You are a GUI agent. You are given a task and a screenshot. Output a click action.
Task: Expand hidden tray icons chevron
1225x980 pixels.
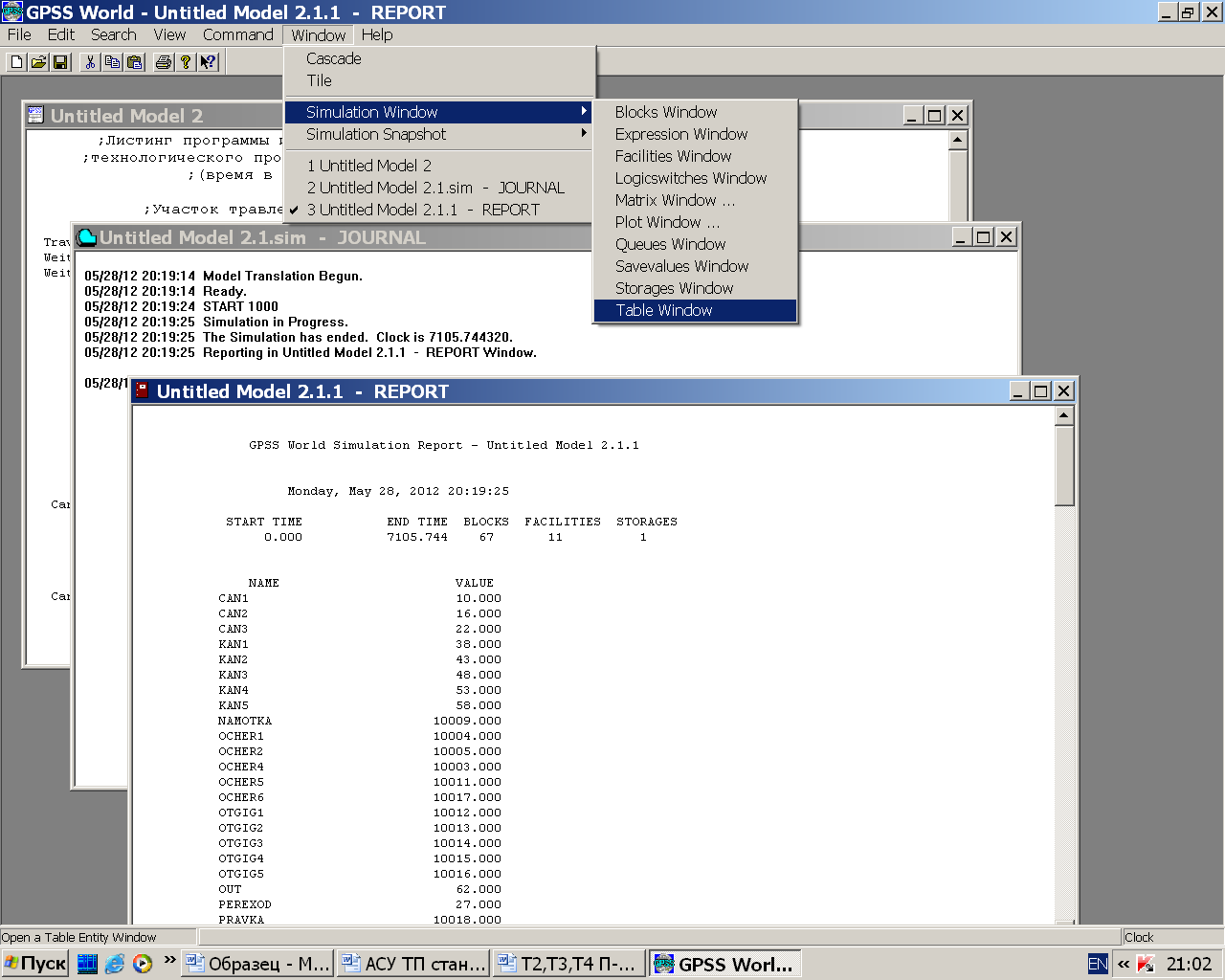[x=1123, y=964]
